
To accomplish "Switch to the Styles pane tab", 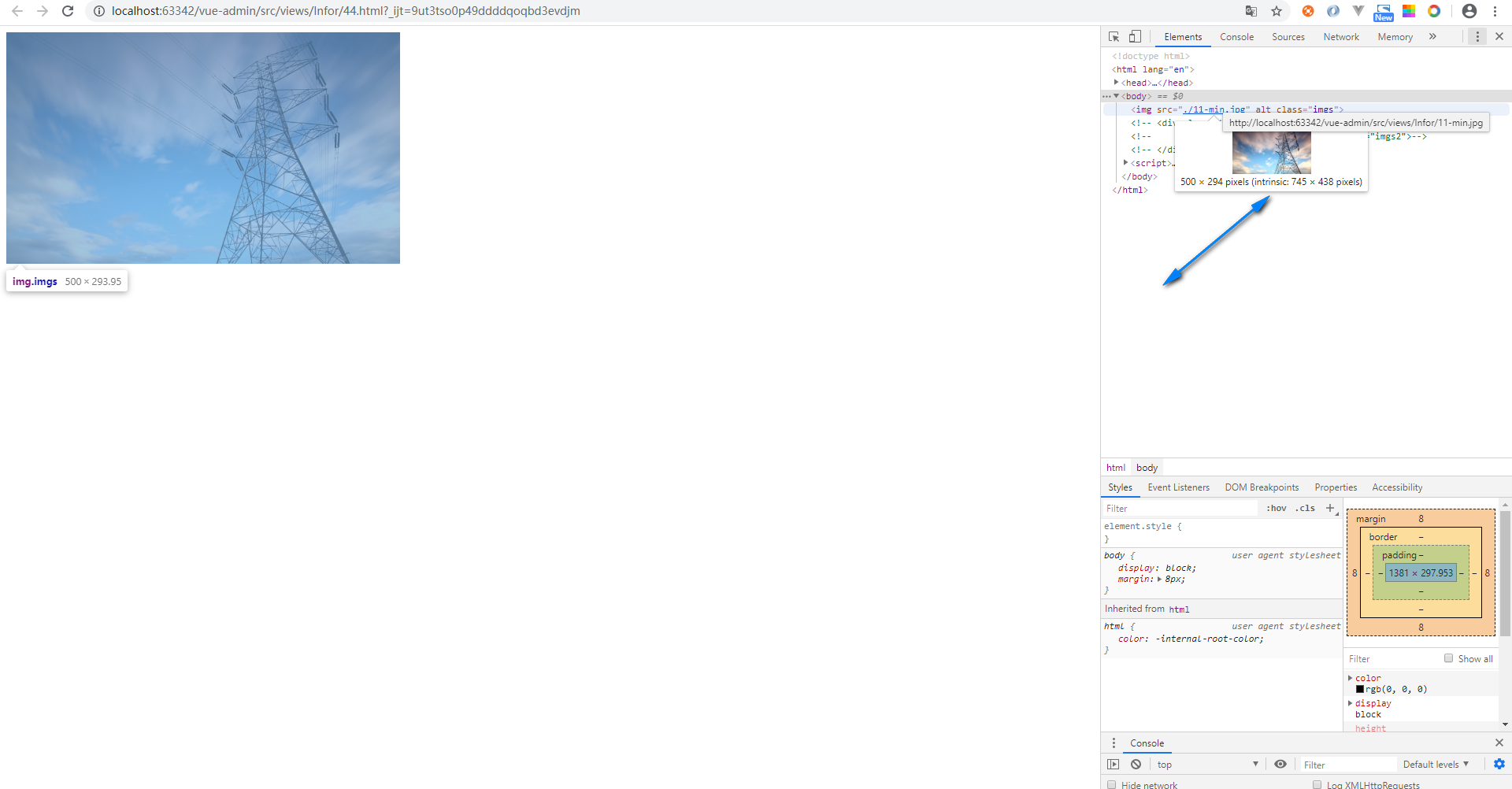I will [1120, 487].
